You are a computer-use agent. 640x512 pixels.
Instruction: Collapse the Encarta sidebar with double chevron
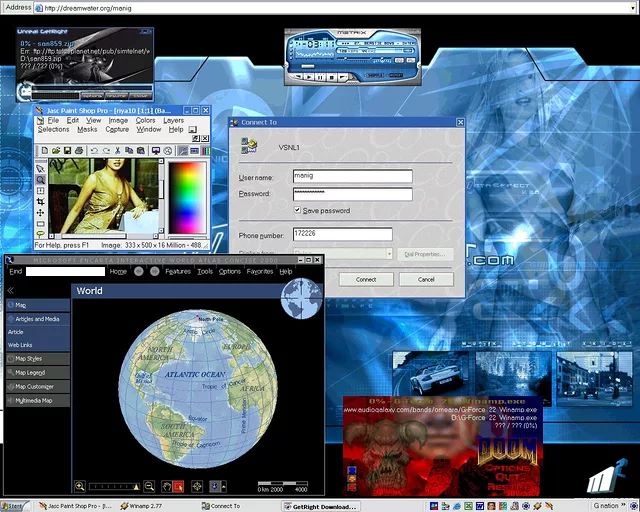tap(10, 290)
